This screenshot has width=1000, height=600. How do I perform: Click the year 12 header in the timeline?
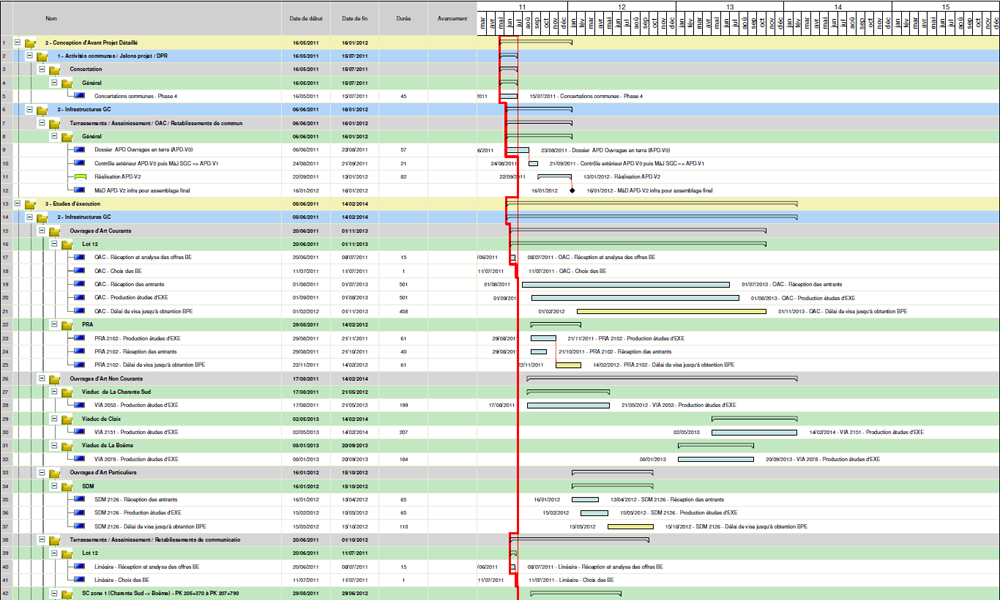point(622,7)
